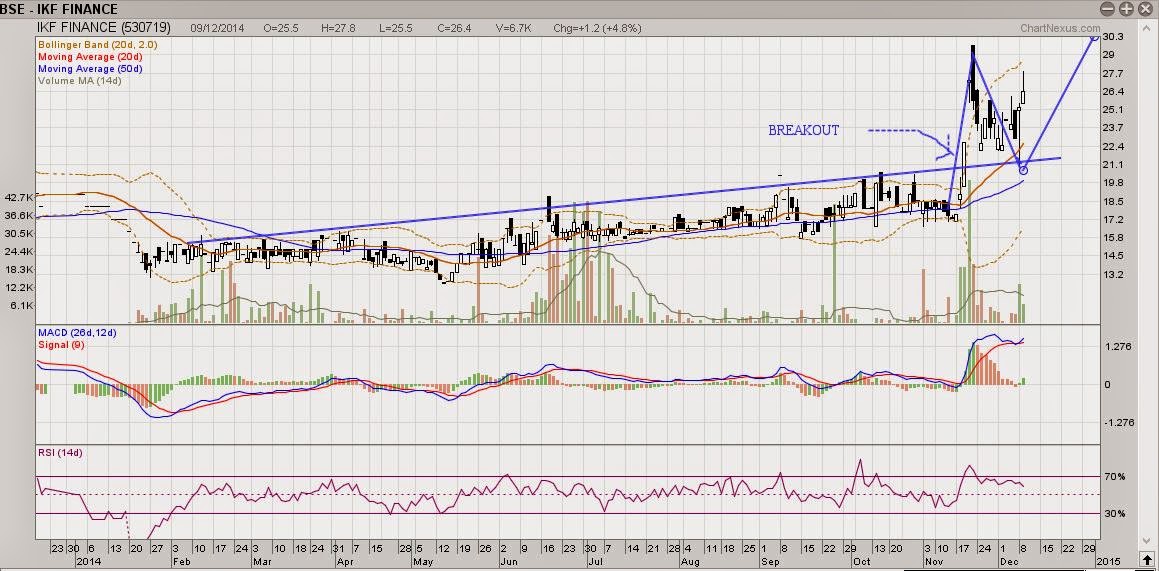The height and width of the screenshot is (571, 1159).
Task: Click the volume axis label '6.1K'
Action: (21, 306)
